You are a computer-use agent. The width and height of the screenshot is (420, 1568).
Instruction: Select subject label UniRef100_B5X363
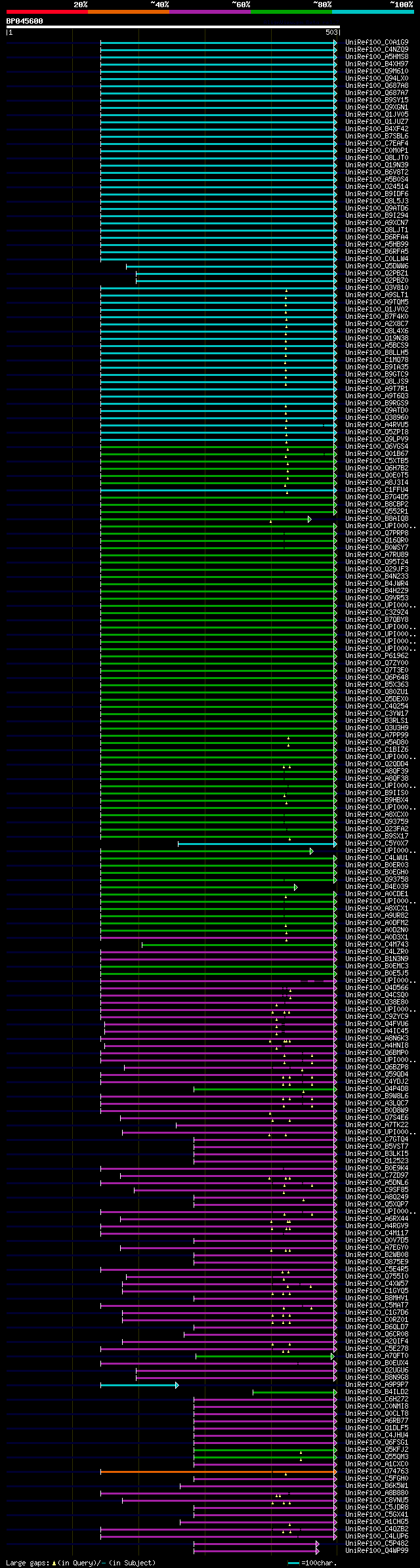[377, 684]
